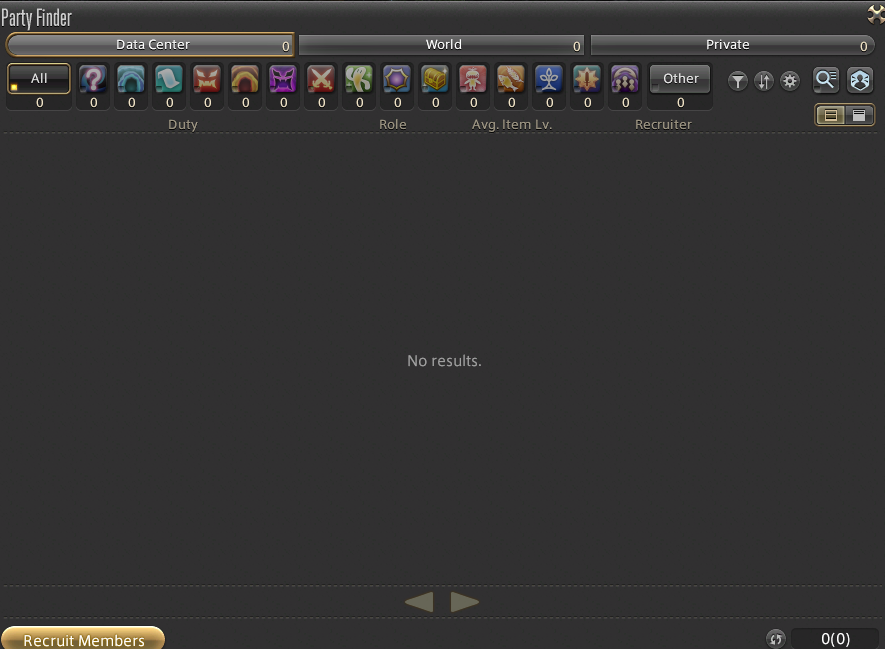Switch to the compact list view
This screenshot has width=885, height=649.
(831, 115)
